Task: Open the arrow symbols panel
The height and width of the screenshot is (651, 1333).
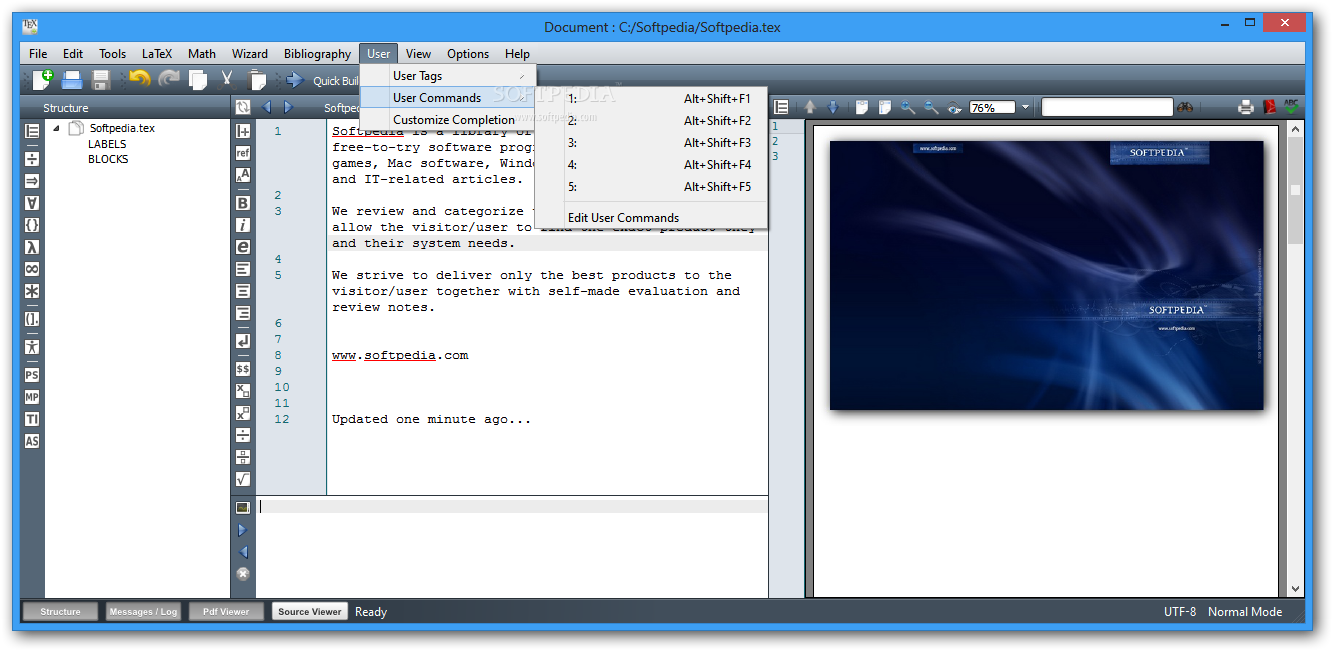Action: [x=32, y=181]
